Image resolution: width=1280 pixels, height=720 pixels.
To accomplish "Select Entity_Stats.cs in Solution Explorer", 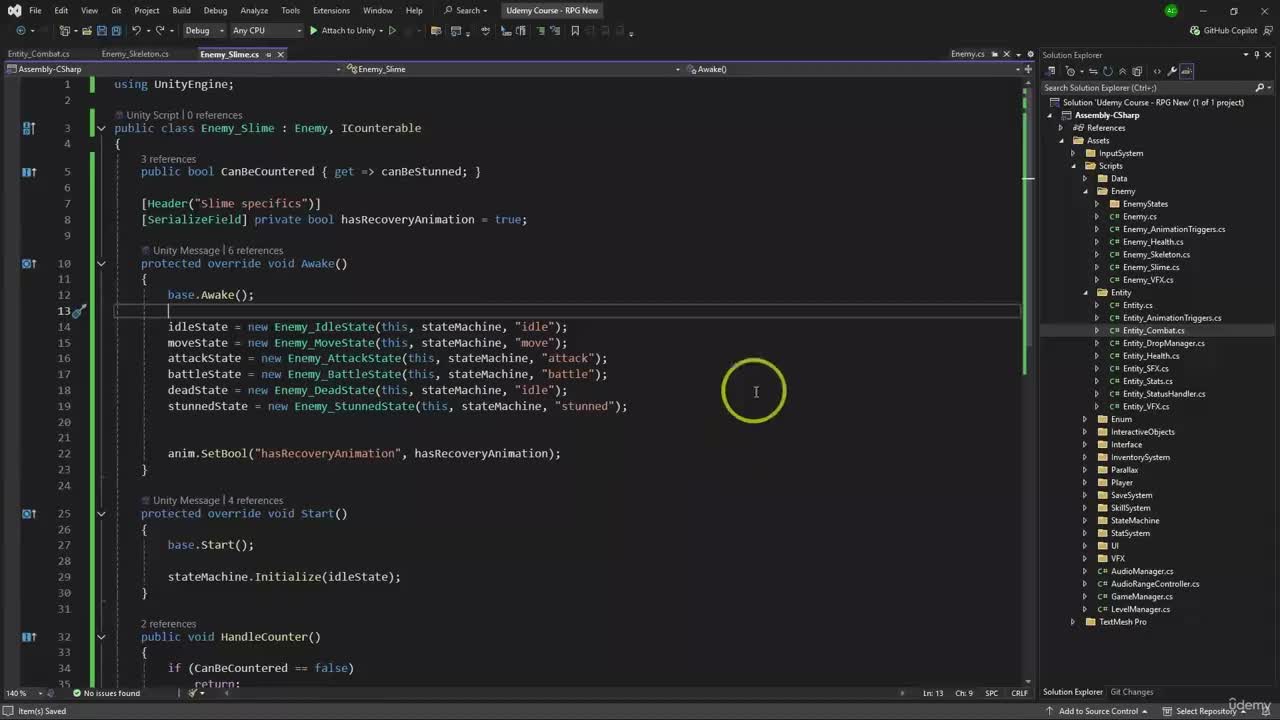I will tap(1148, 381).
